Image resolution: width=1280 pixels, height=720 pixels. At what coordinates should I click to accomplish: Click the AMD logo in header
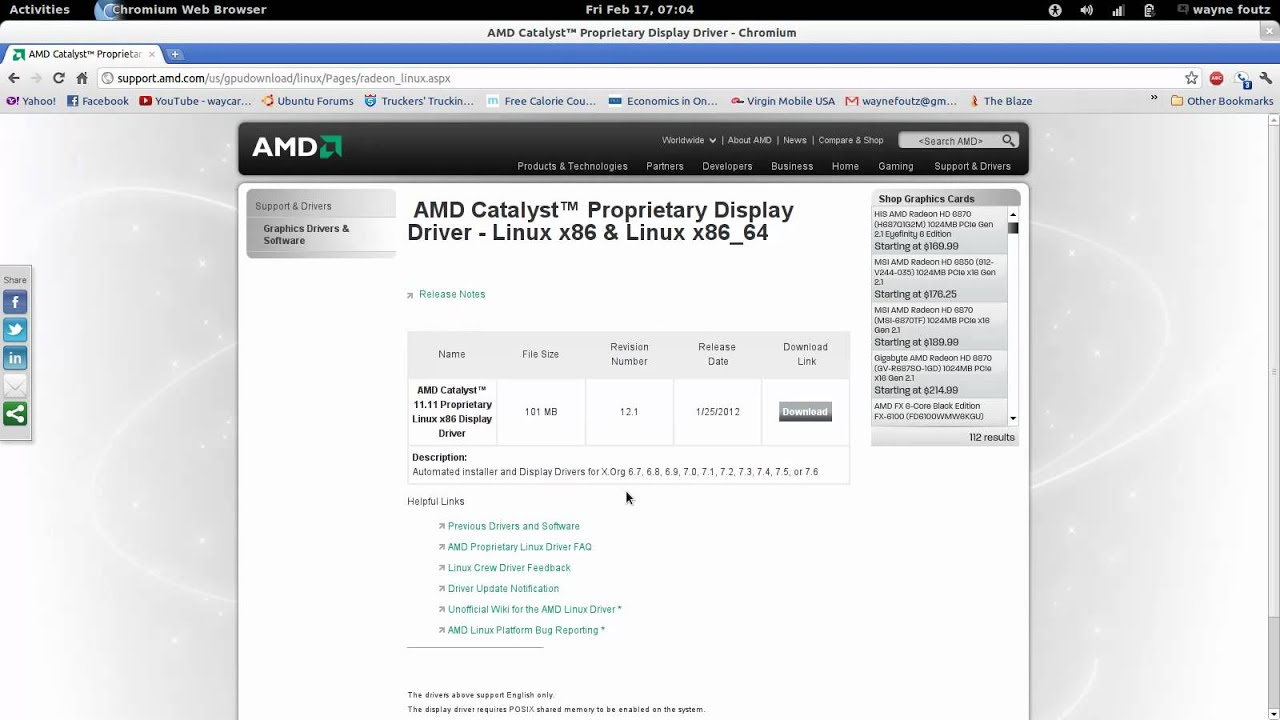click(x=297, y=147)
